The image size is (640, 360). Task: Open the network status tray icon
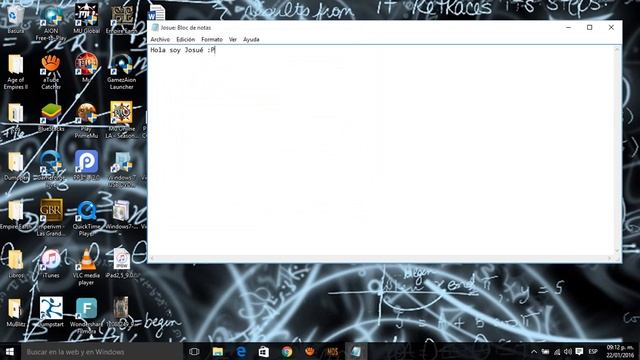pos(557,351)
